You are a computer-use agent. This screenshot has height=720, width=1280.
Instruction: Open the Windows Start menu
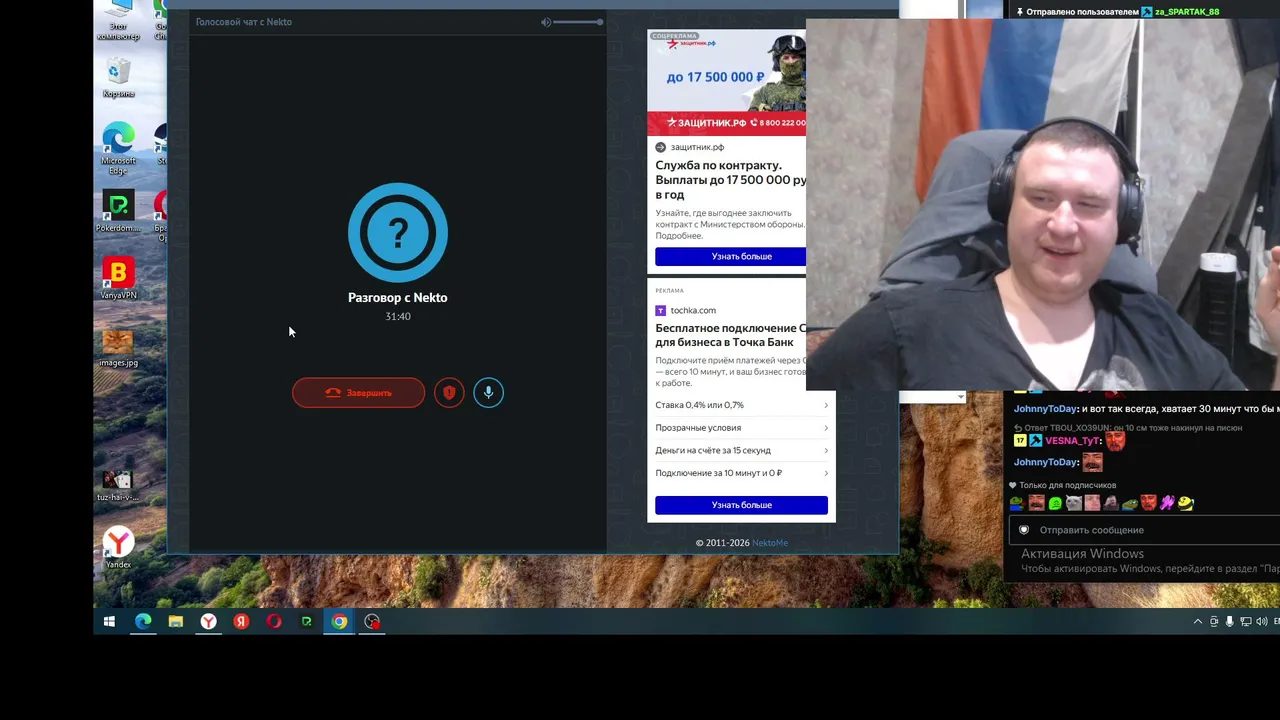(x=109, y=622)
